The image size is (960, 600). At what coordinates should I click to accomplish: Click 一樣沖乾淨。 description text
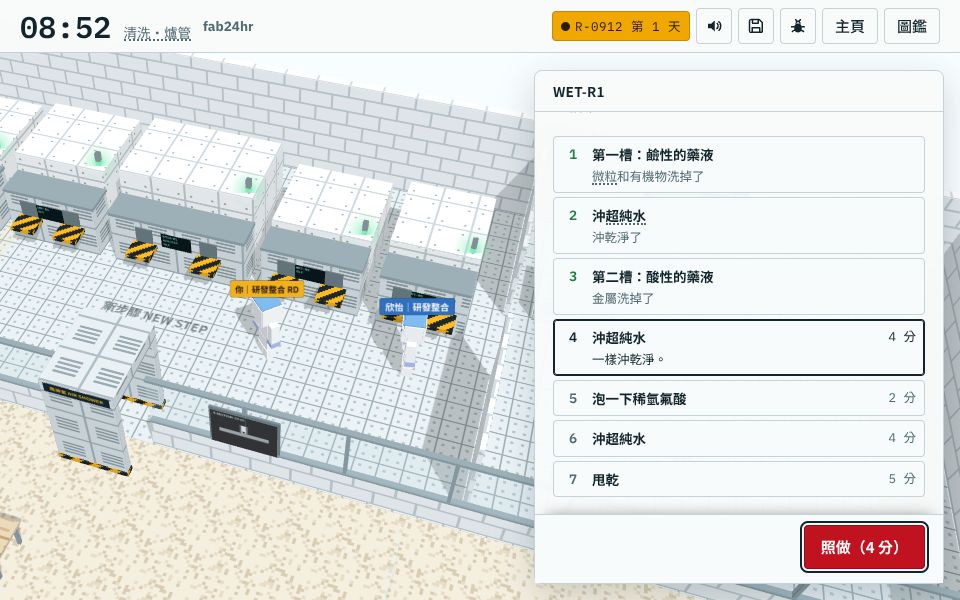[629, 359]
